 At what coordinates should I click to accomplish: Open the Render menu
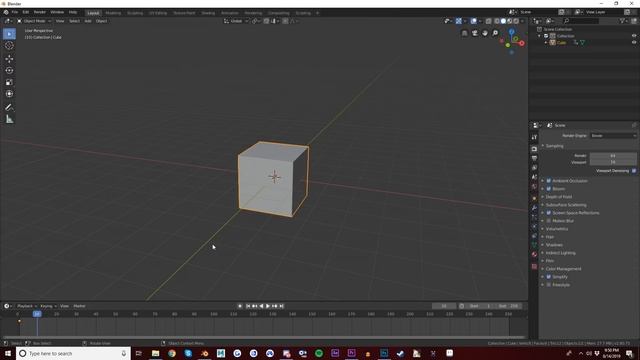tap(40, 12)
